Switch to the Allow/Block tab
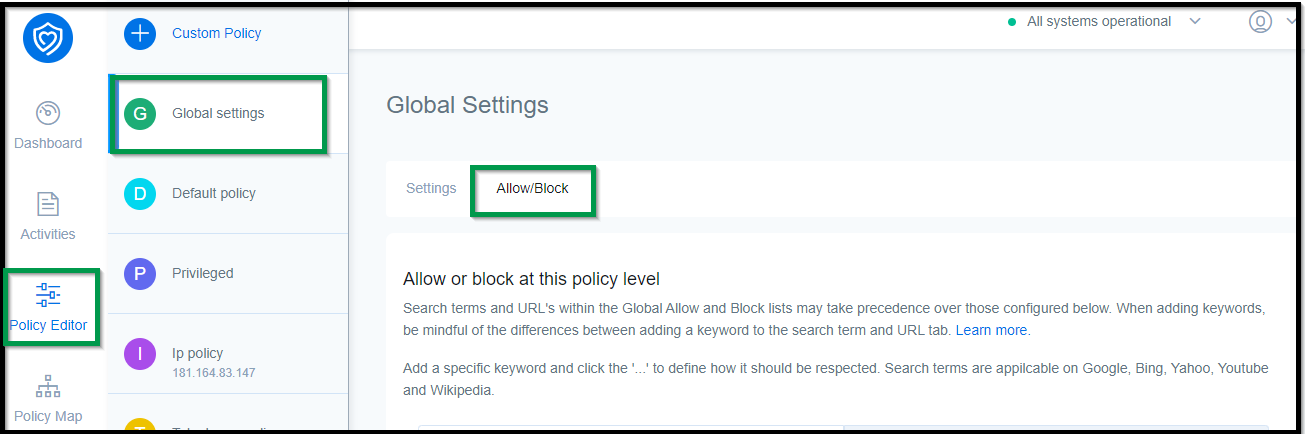Image resolution: width=1305 pixels, height=434 pixels. [532, 188]
